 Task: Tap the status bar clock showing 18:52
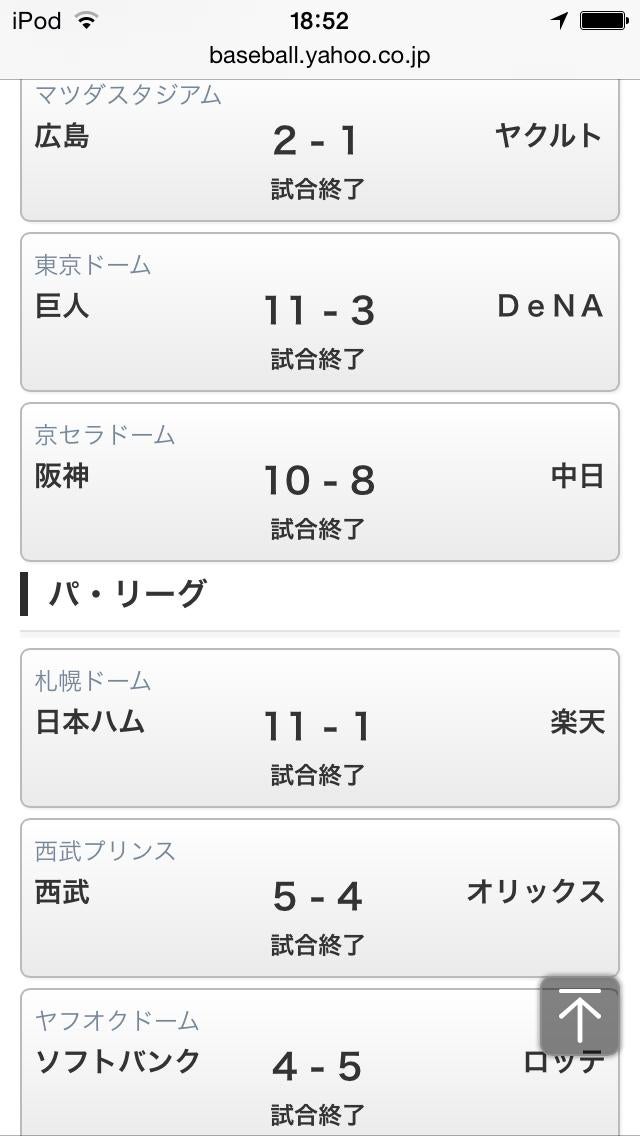click(320, 21)
